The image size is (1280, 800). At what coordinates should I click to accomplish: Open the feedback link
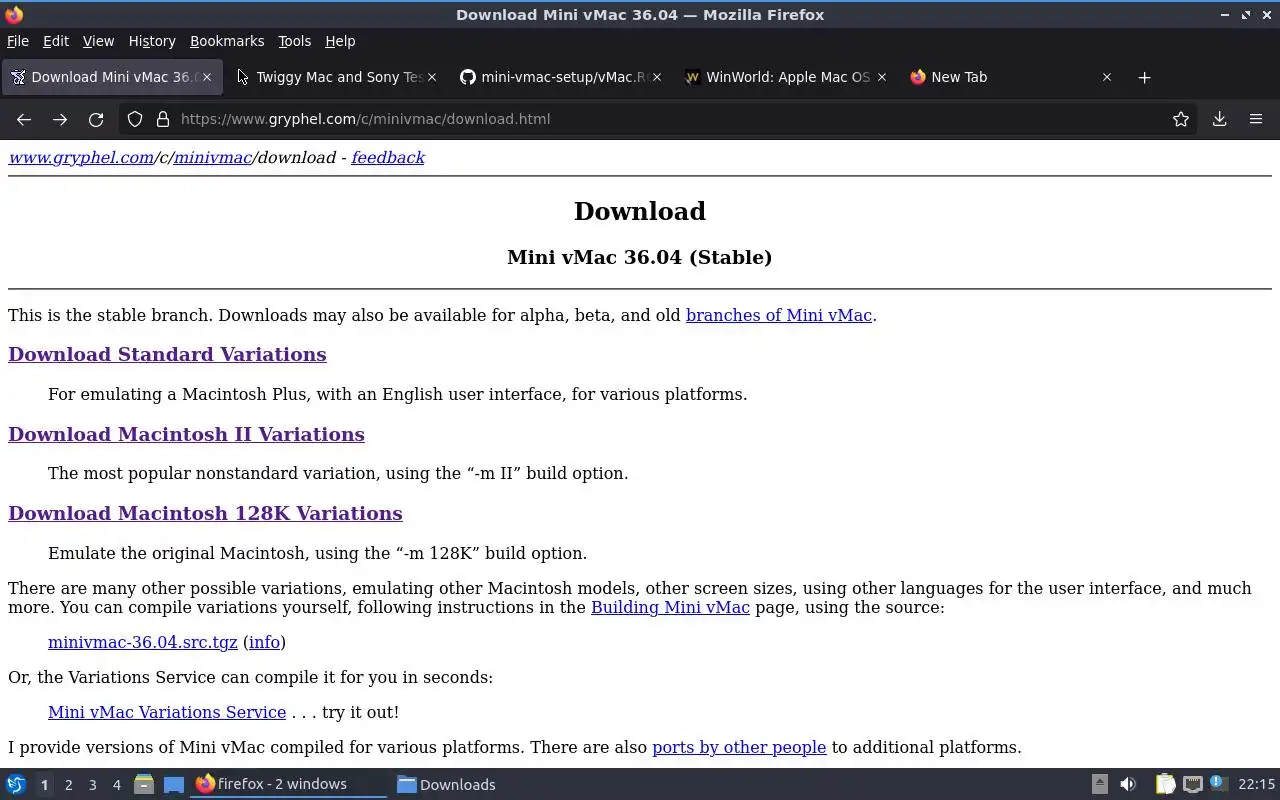point(388,158)
